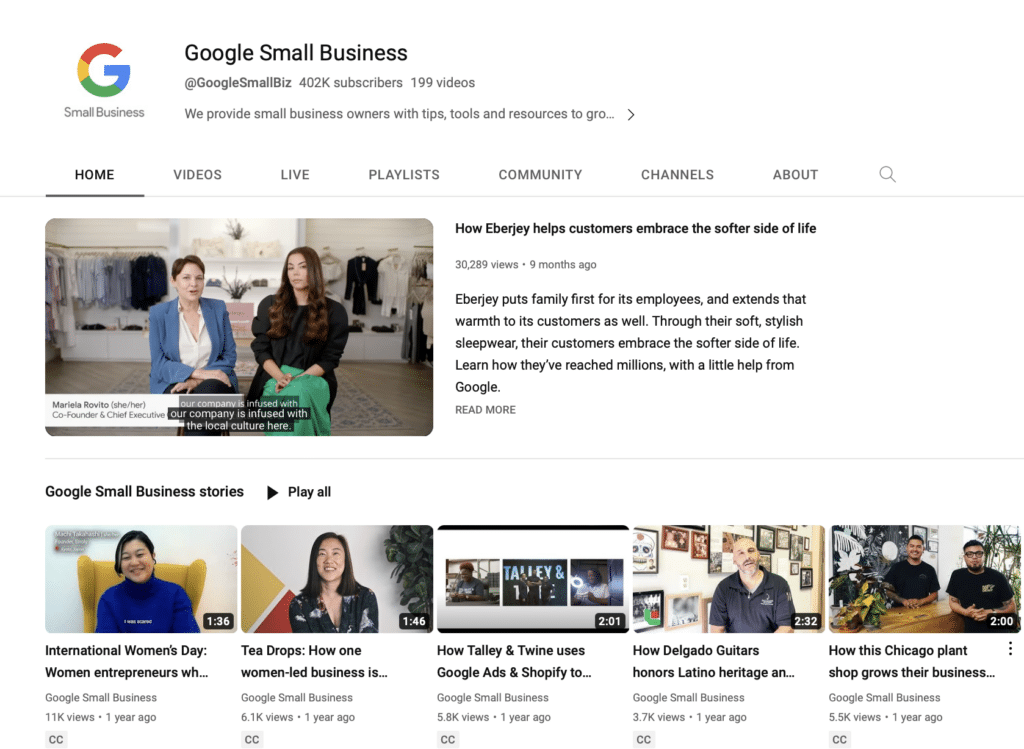Click channel name under International Women's Day video

(101, 697)
